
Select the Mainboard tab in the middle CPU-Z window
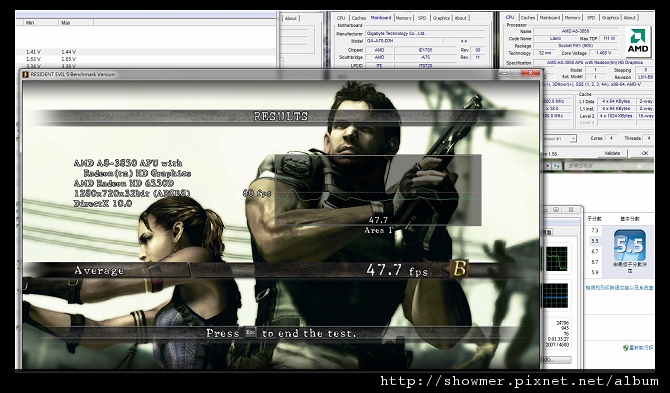[x=381, y=18]
